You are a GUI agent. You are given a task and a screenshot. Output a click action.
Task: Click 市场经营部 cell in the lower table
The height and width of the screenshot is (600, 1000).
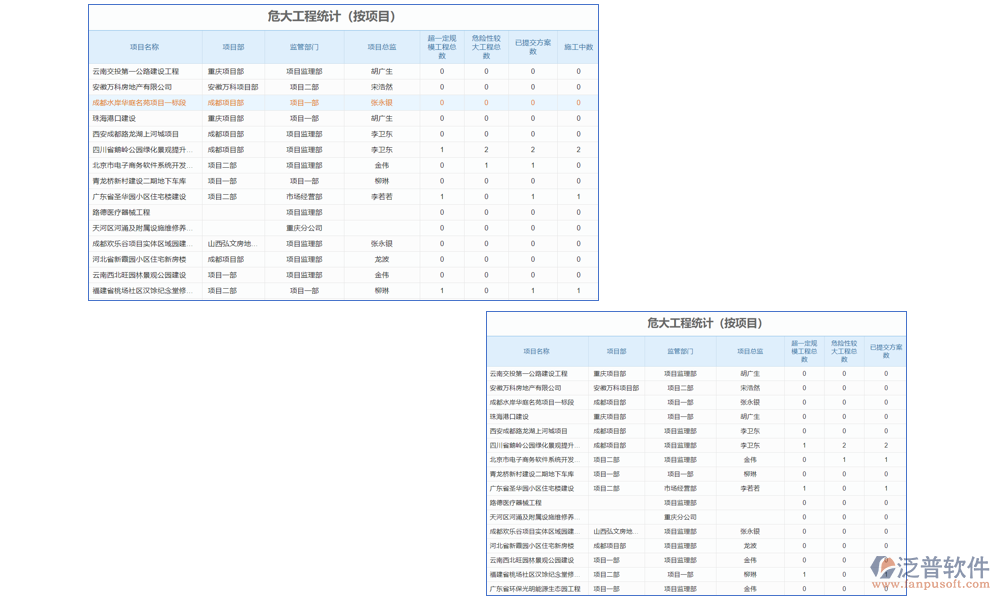coord(679,488)
